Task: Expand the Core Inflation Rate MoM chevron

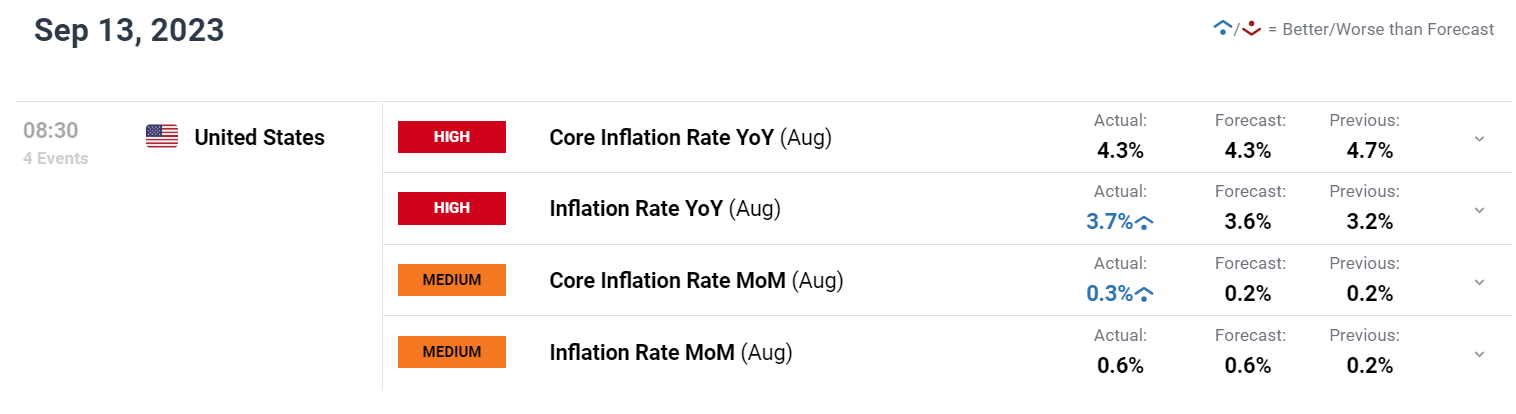Action: coord(1479,282)
